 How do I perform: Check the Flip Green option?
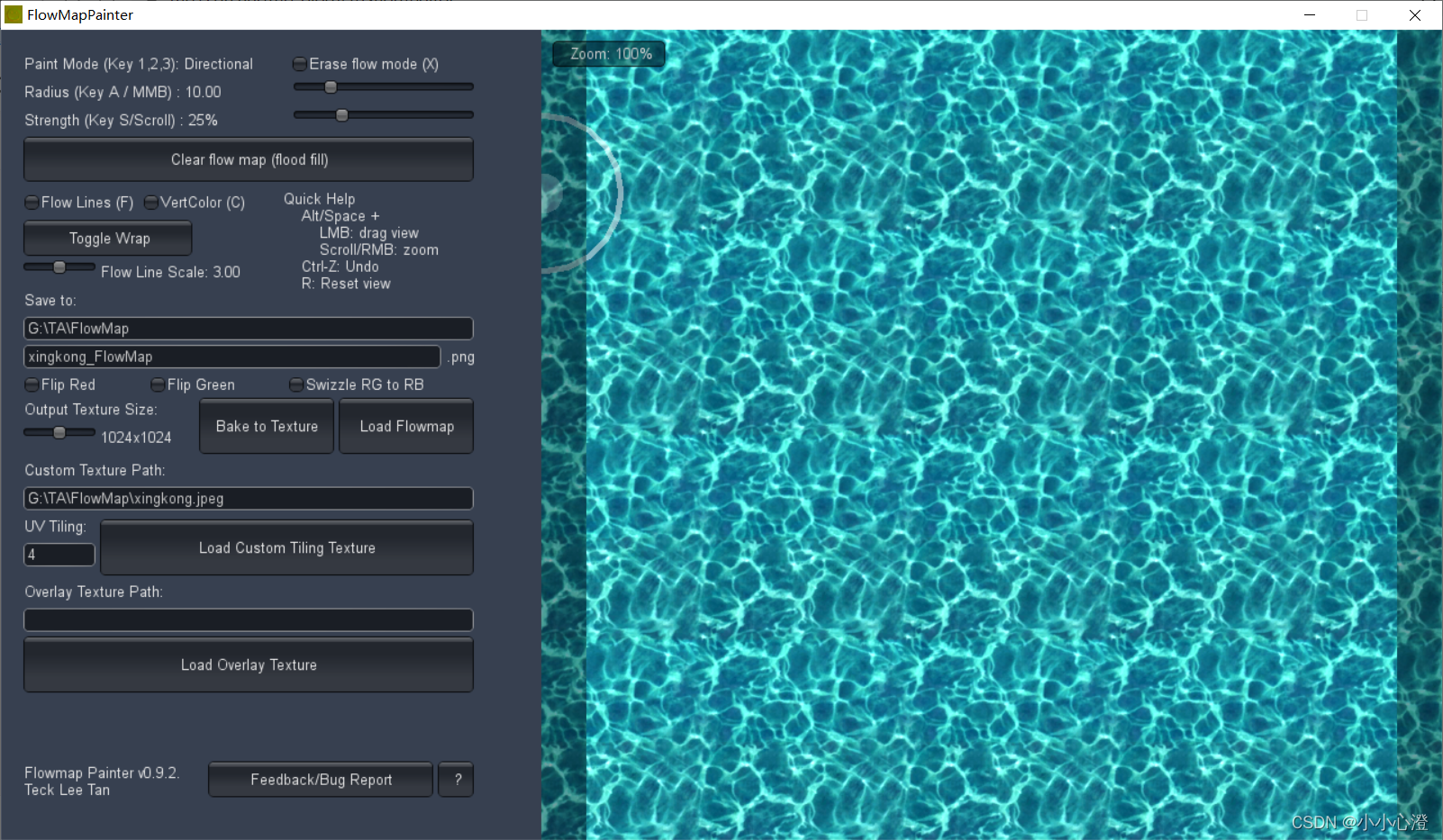[159, 384]
